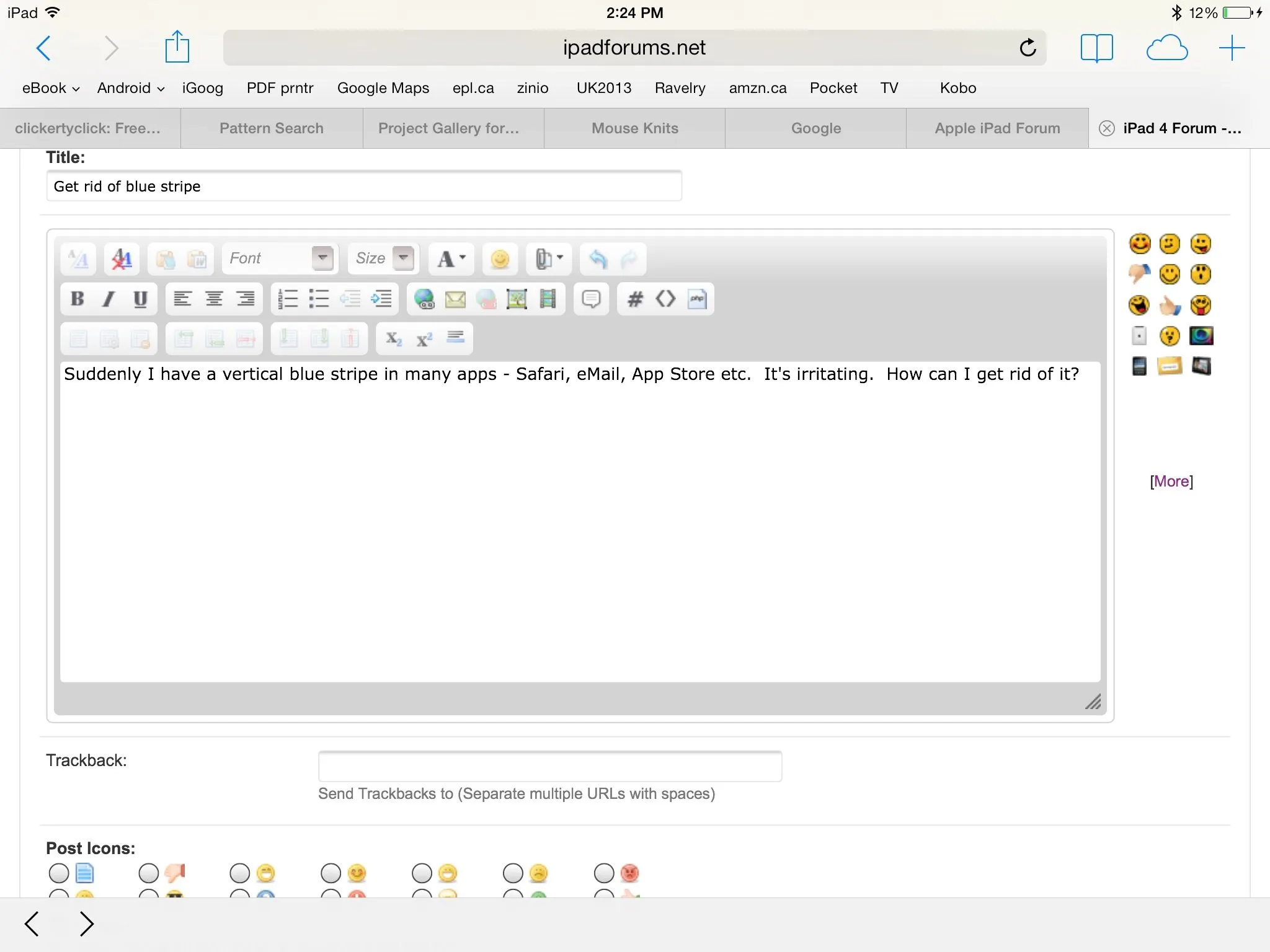Insert an ordered numbered list
1270x952 pixels.
pyautogui.click(x=288, y=299)
